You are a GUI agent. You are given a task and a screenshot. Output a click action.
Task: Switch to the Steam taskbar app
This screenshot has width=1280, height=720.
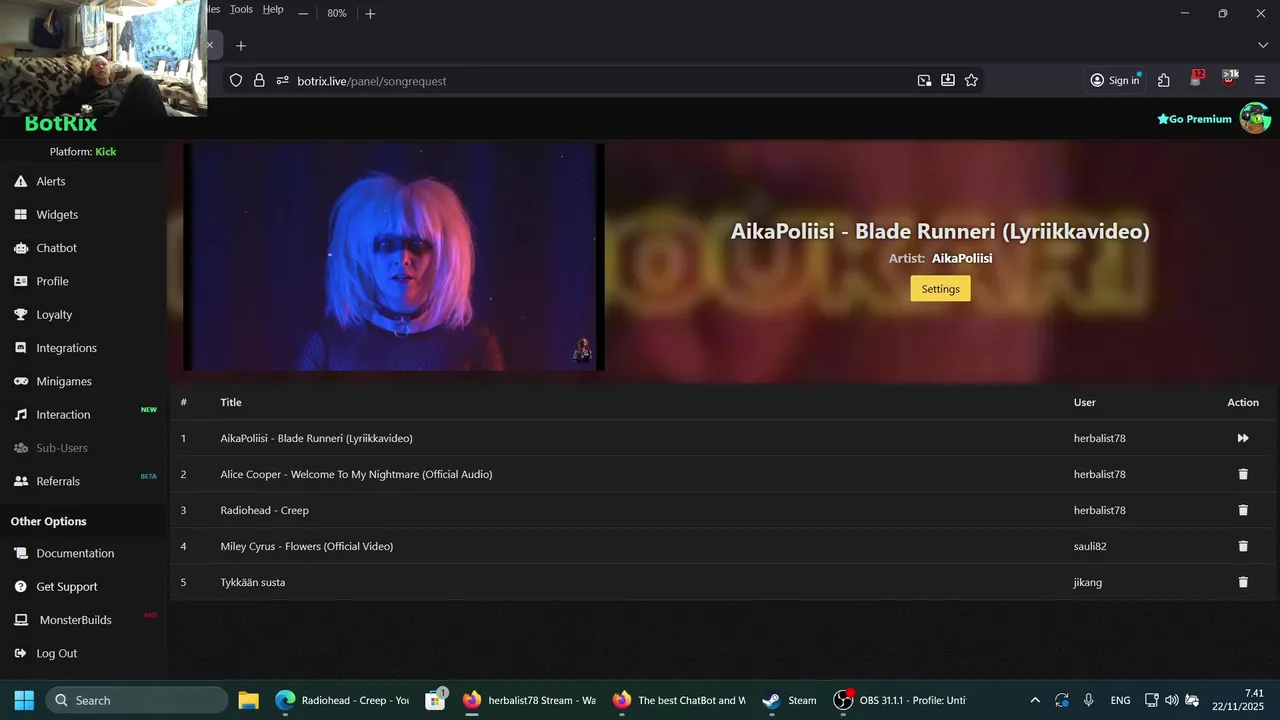point(790,700)
